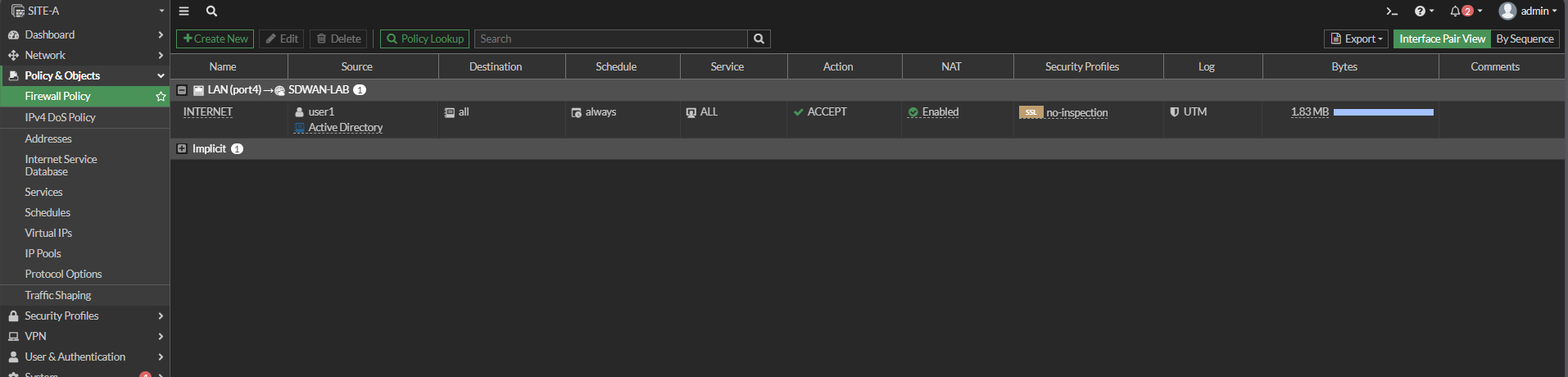
Task: Open Addresses in the sidebar
Action: (x=48, y=139)
